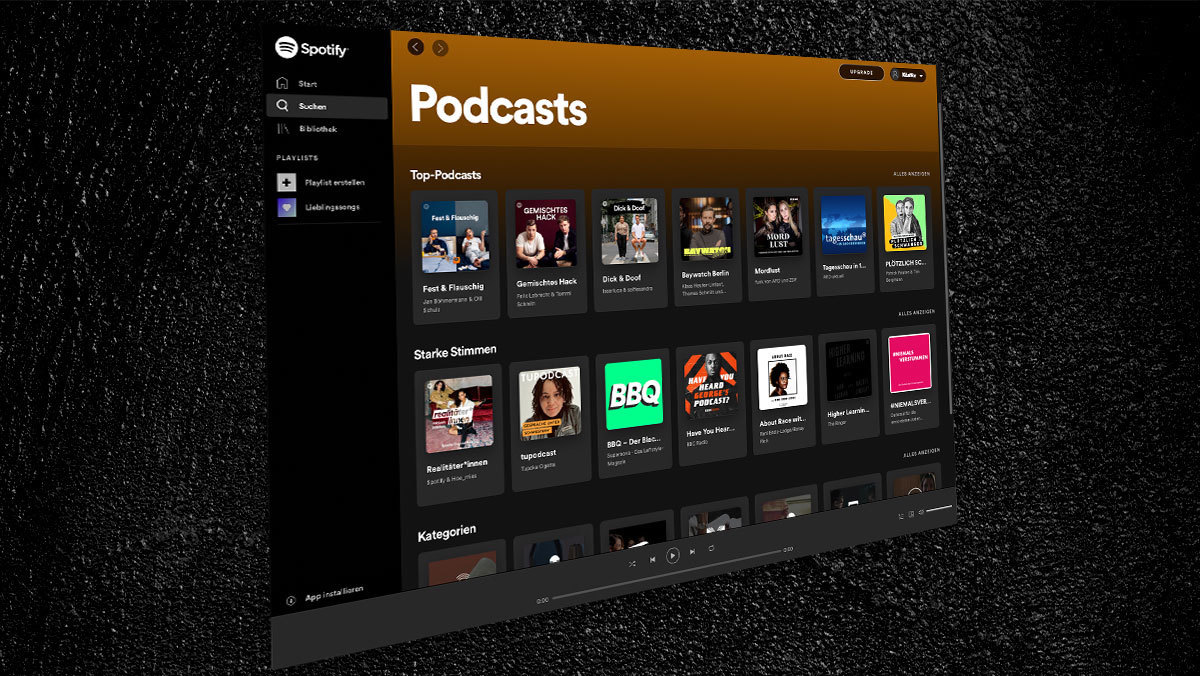Show all Top-Podcasts via Alles anzeigen
This screenshot has width=1200, height=676.
912,175
